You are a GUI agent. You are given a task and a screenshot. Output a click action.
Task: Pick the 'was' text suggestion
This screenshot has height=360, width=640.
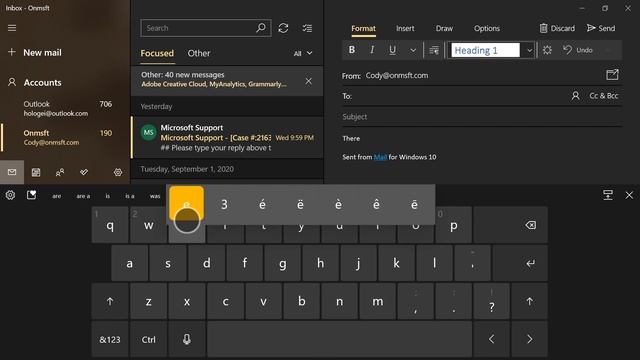pyautogui.click(x=155, y=196)
